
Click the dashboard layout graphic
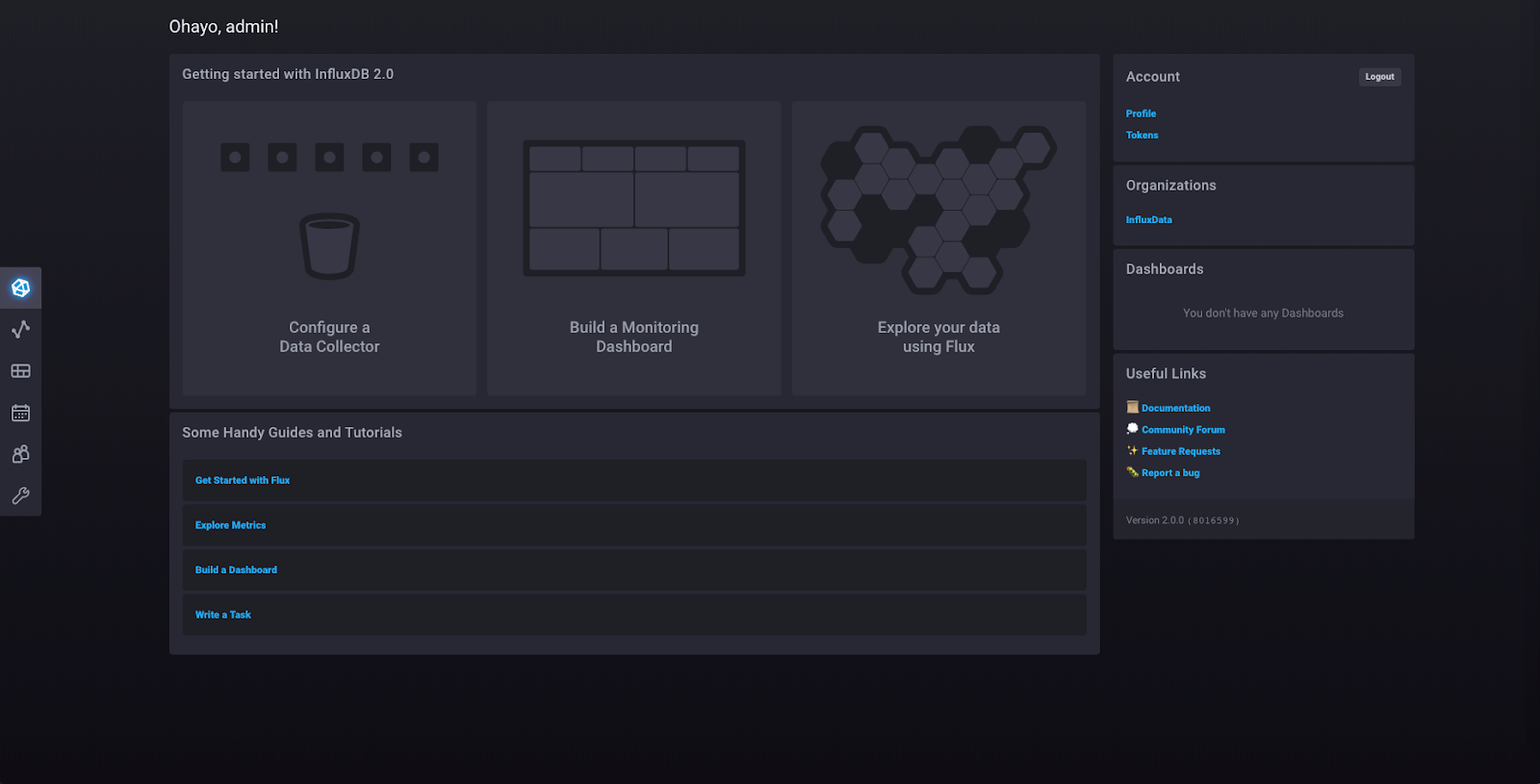click(633, 208)
